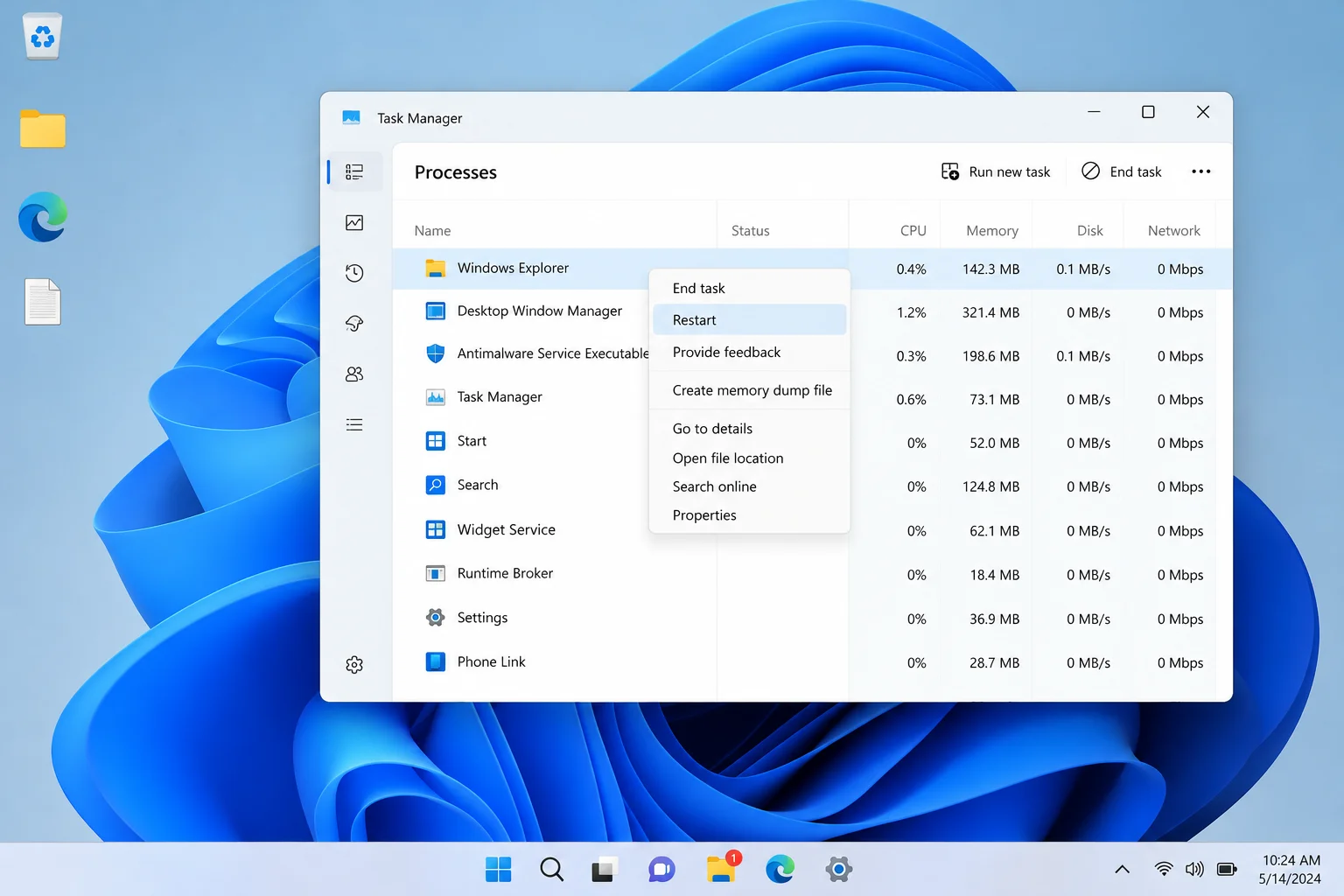This screenshot has height=896, width=1344.
Task: Open taskbar Search magnifier
Action: tap(551, 869)
